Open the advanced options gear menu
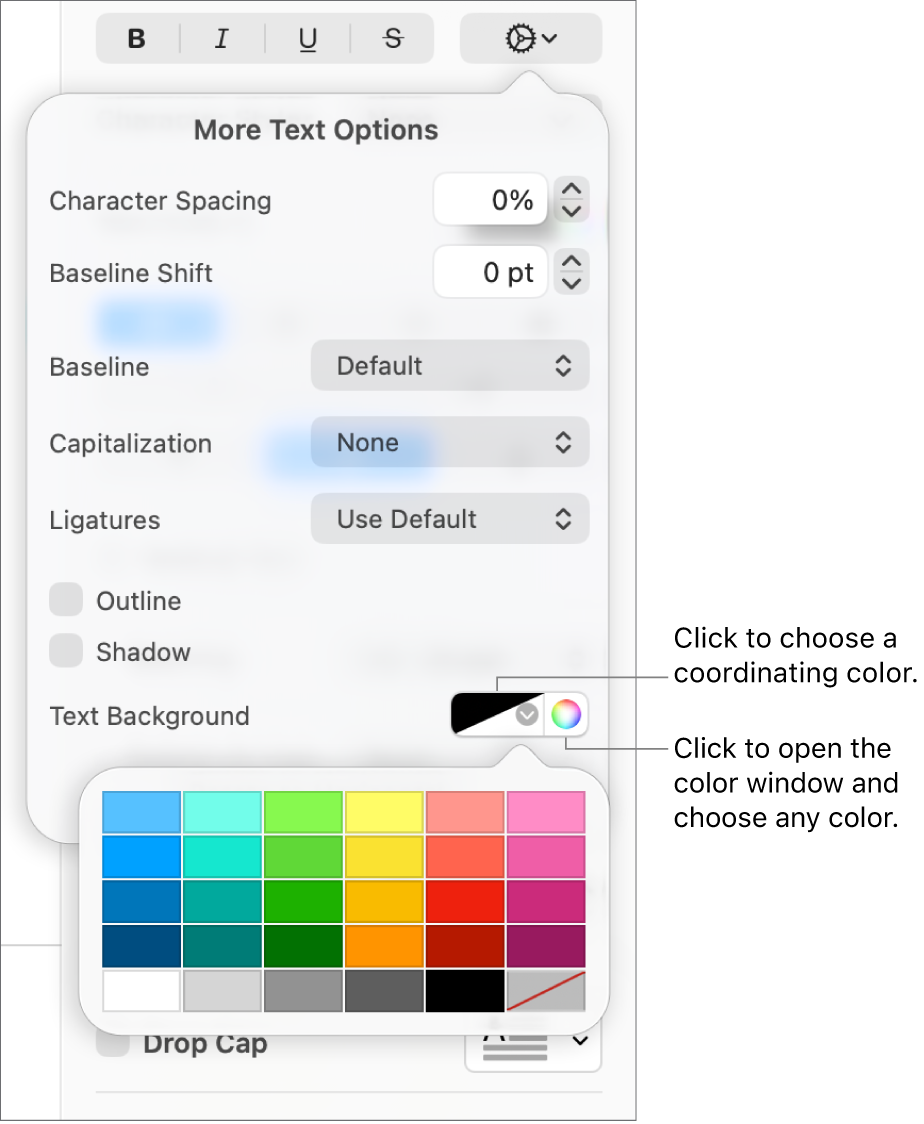This screenshot has height=1124, width=924. click(x=530, y=39)
